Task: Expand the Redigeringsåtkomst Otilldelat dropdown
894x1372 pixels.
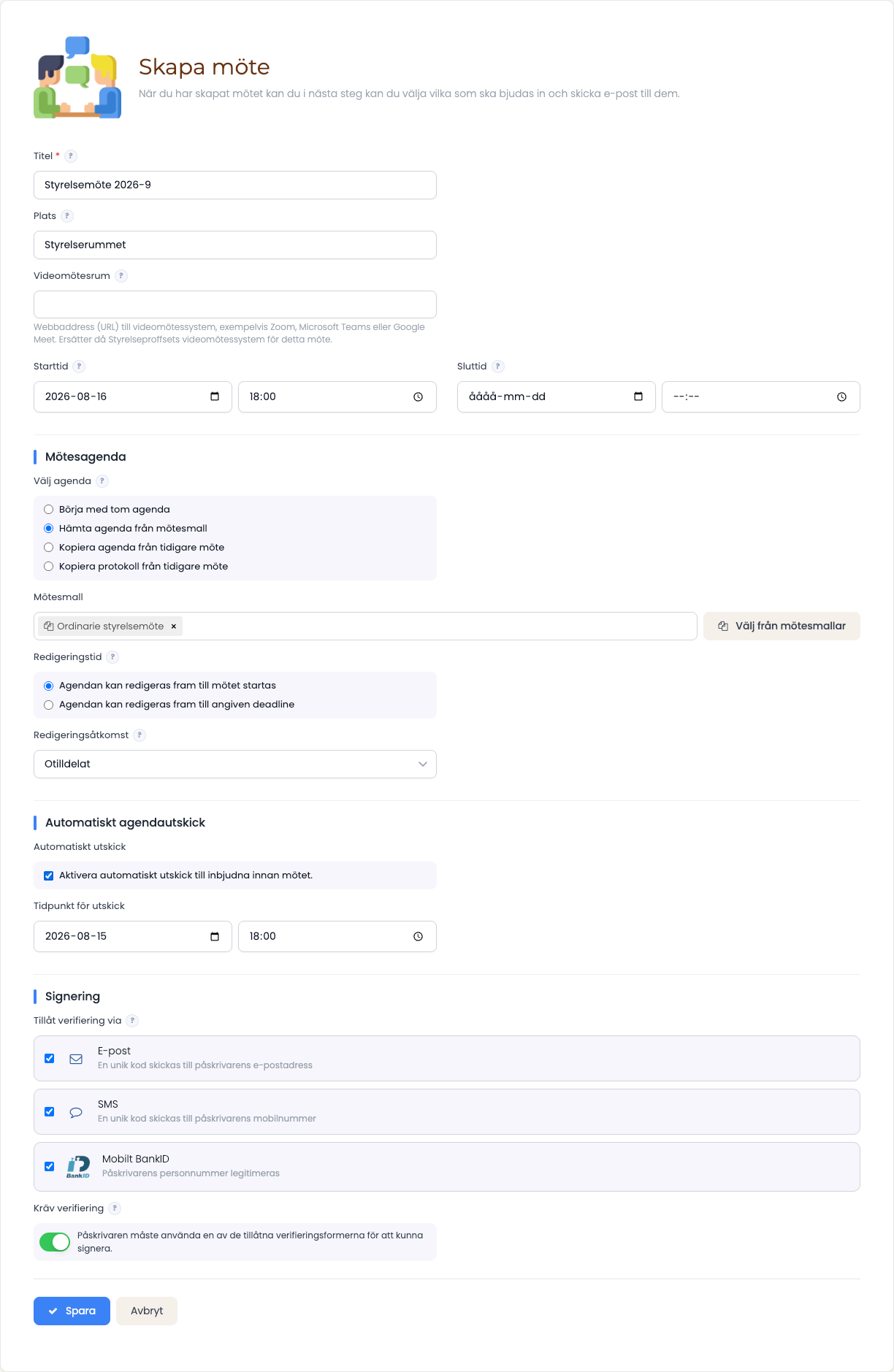Action: (235, 764)
